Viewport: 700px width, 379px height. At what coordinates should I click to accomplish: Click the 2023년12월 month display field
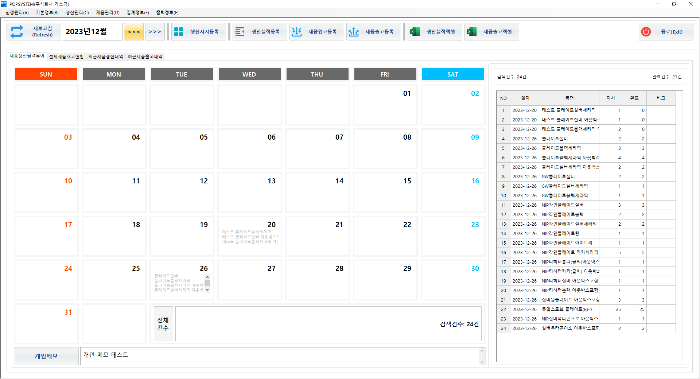click(92, 32)
